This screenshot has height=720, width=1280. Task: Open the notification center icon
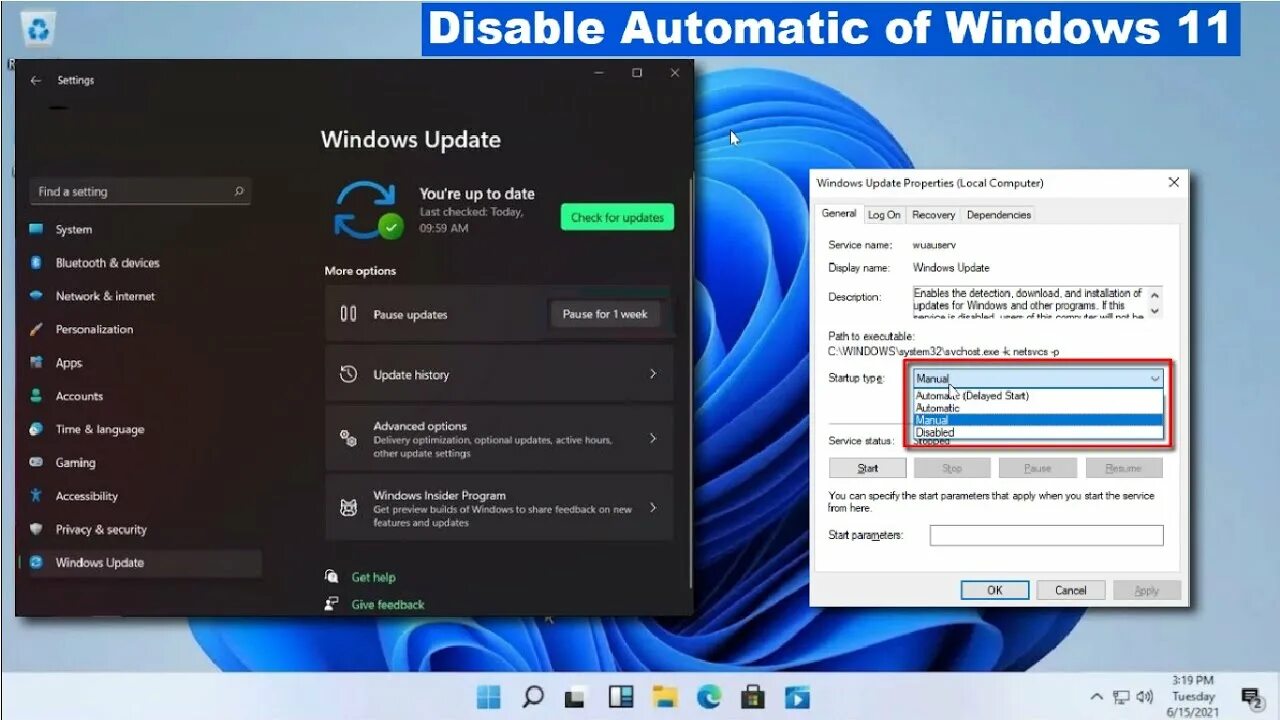[x=1251, y=698]
